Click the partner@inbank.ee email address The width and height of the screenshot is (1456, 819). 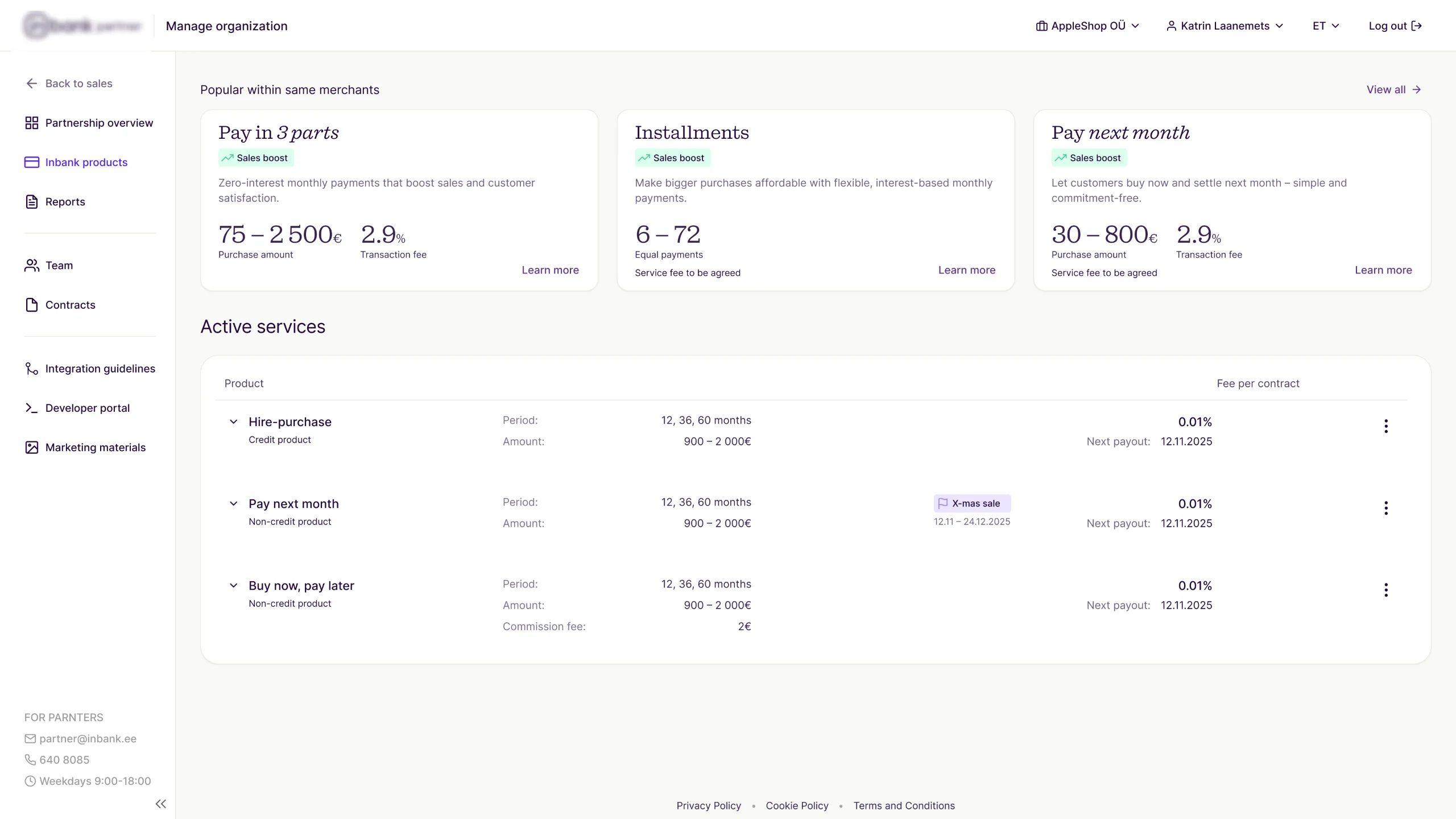(x=88, y=738)
